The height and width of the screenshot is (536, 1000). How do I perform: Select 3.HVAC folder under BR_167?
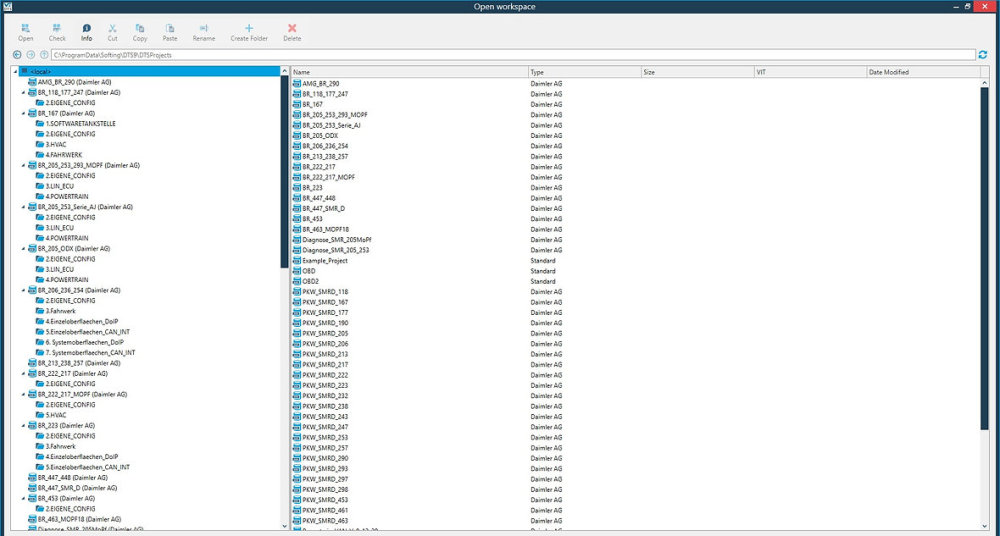pyautogui.click(x=55, y=144)
